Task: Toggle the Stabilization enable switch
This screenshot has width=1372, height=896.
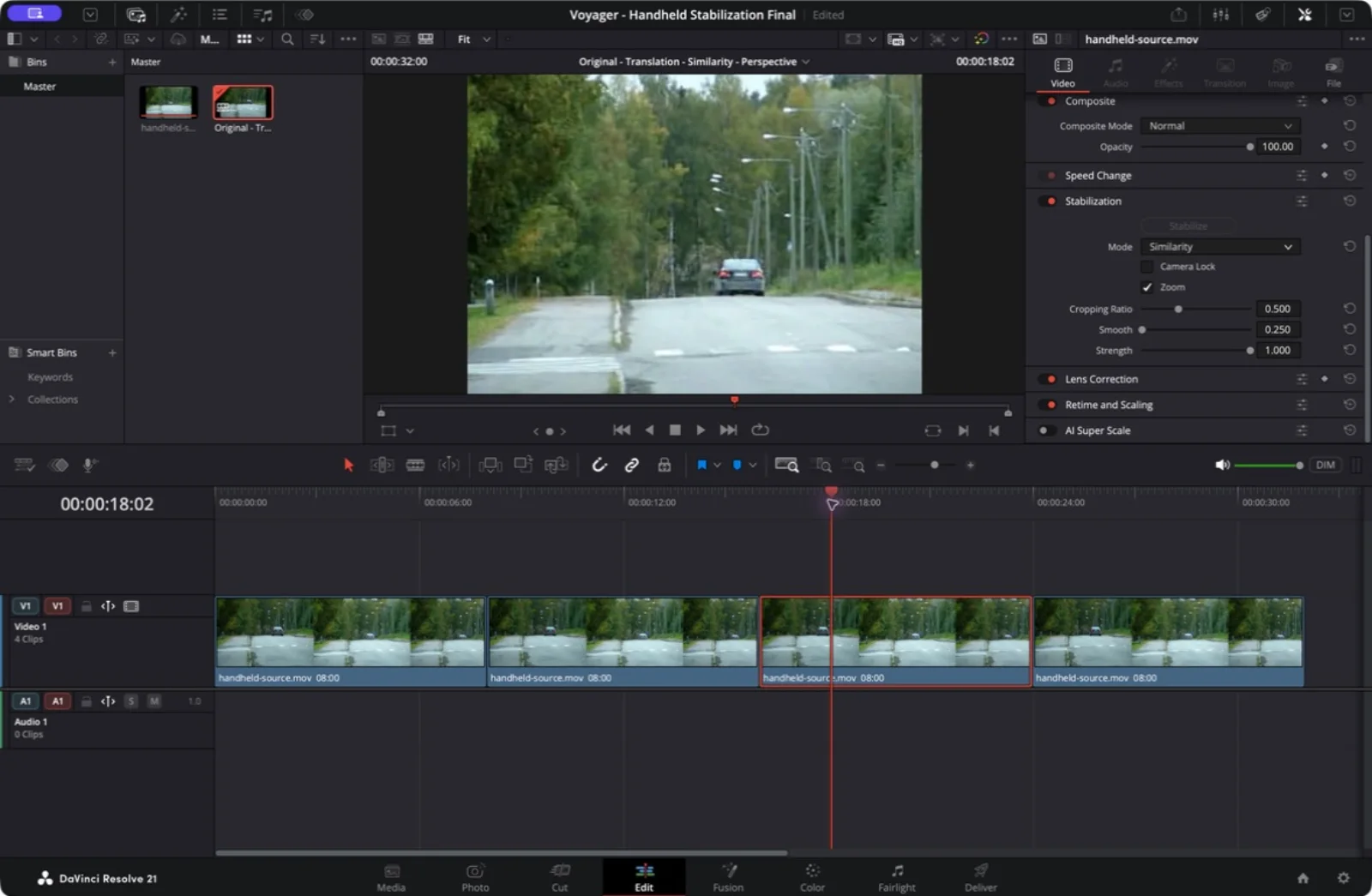Action: (x=1047, y=201)
